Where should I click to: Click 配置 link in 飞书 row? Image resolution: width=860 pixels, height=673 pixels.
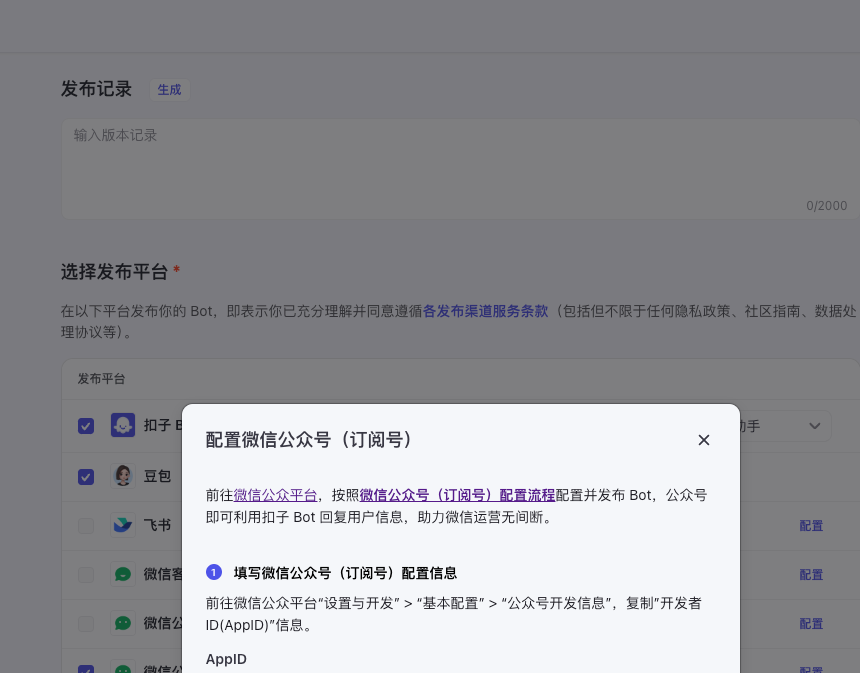tap(811, 526)
